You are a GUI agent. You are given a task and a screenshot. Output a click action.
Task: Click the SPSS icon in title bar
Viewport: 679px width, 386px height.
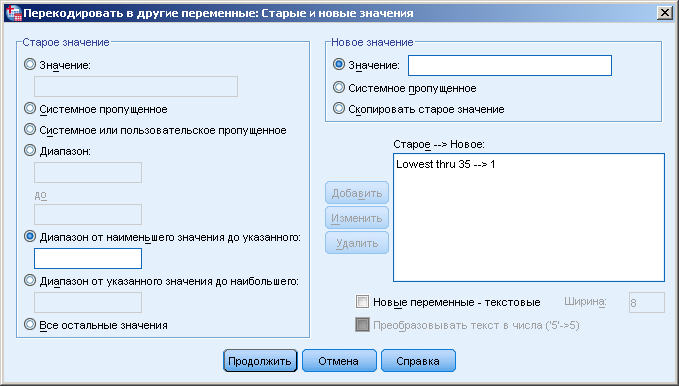click(14, 13)
